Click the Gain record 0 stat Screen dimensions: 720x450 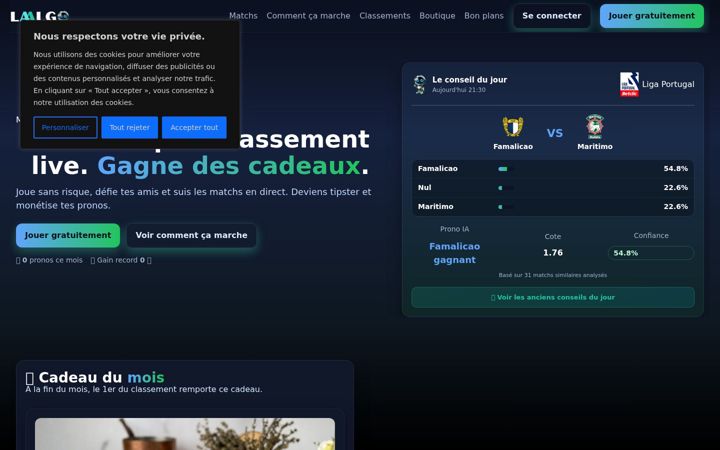(x=121, y=260)
